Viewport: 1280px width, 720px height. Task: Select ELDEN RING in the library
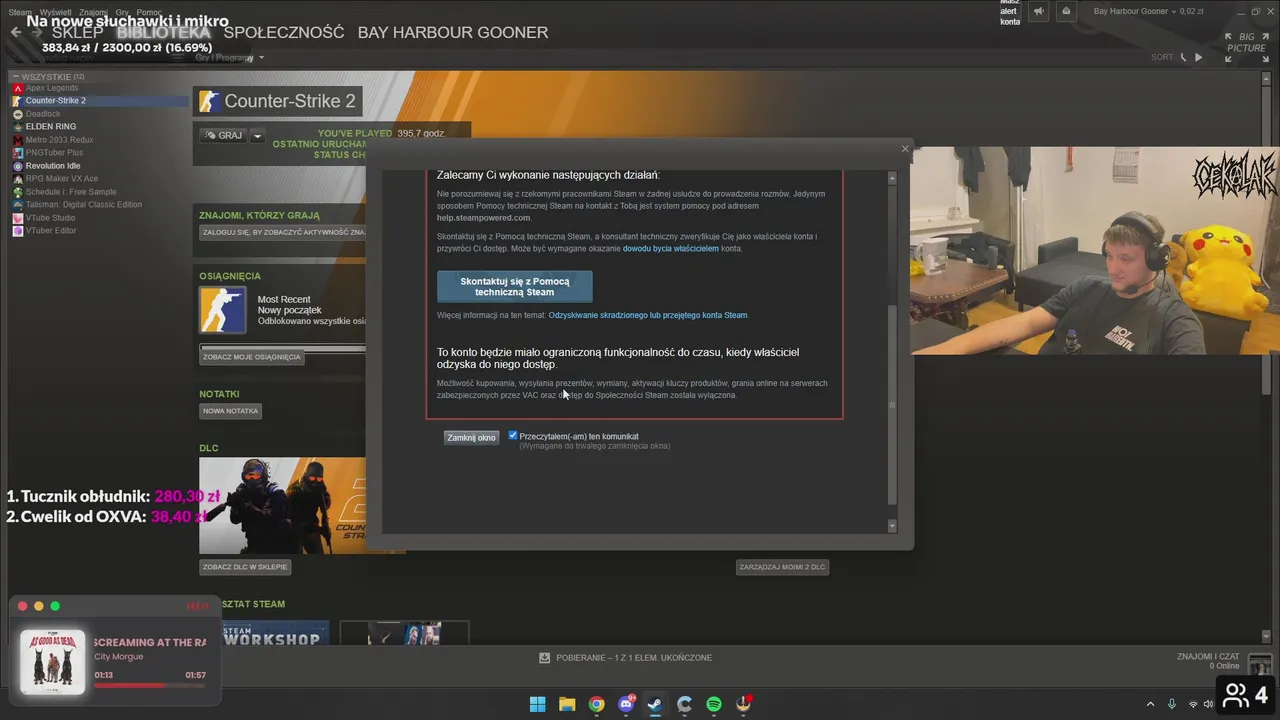(51, 127)
